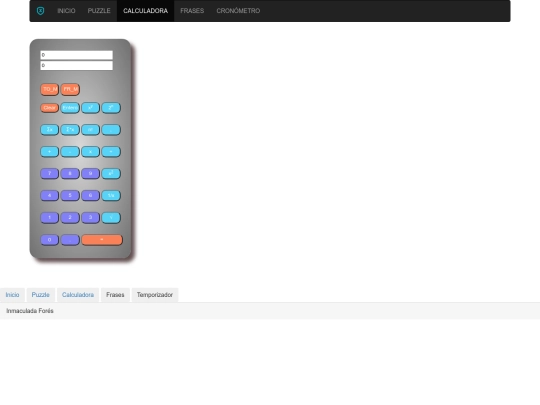Open the CRONÓMETRO navbar item
This screenshot has width=540, height=405.
[238, 11]
